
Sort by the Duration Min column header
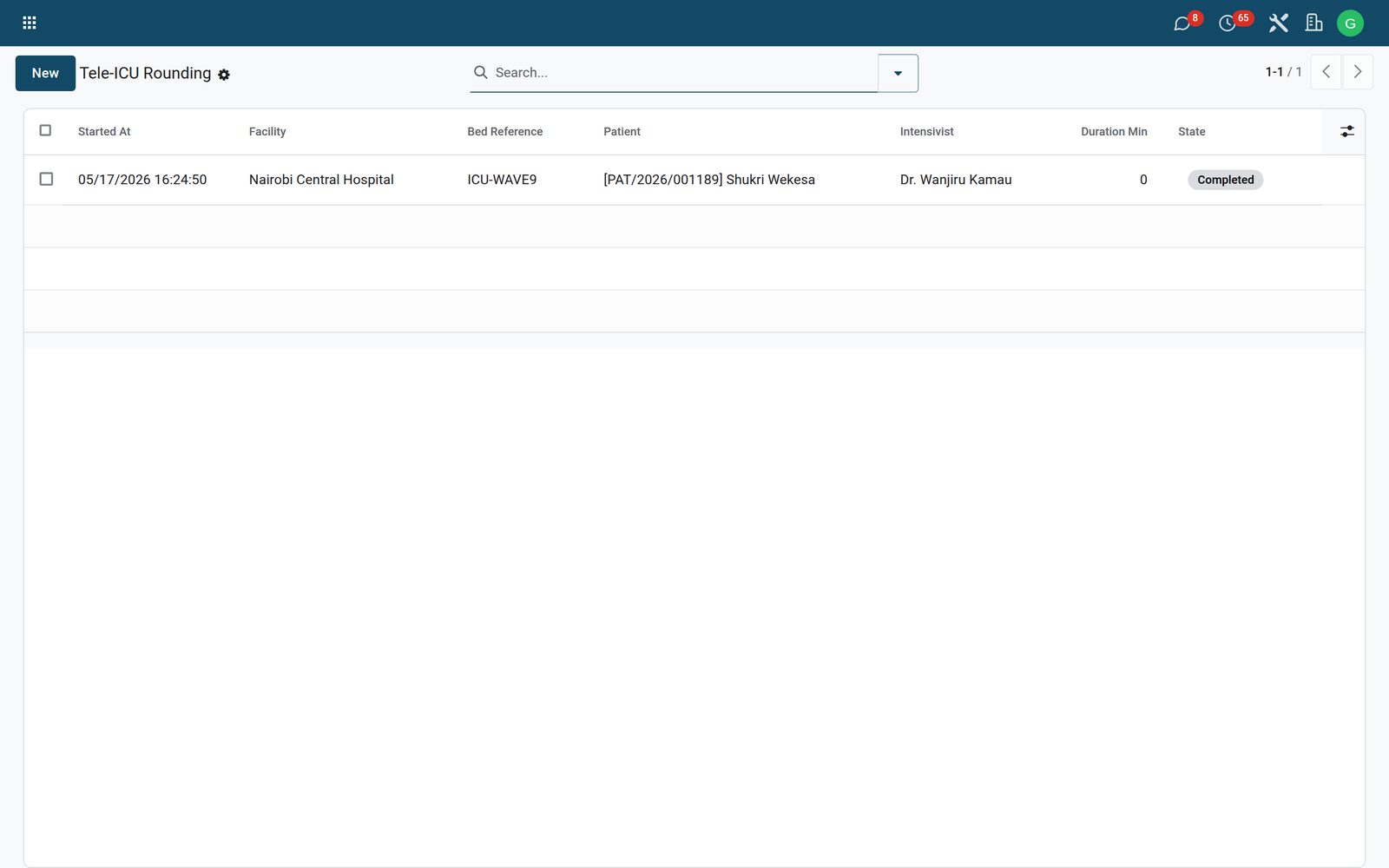coord(1114,132)
